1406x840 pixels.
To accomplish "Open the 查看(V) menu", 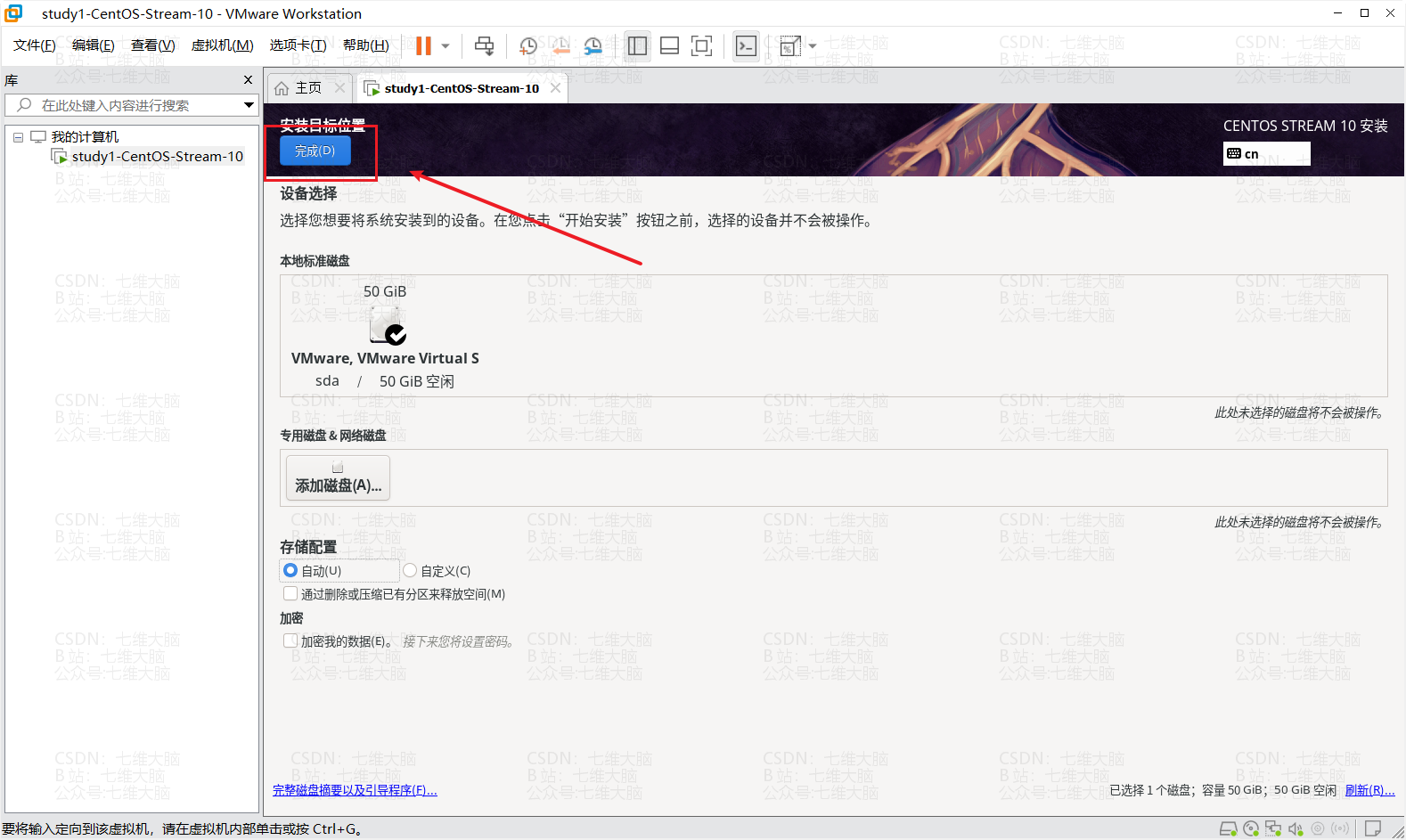I will tap(153, 45).
